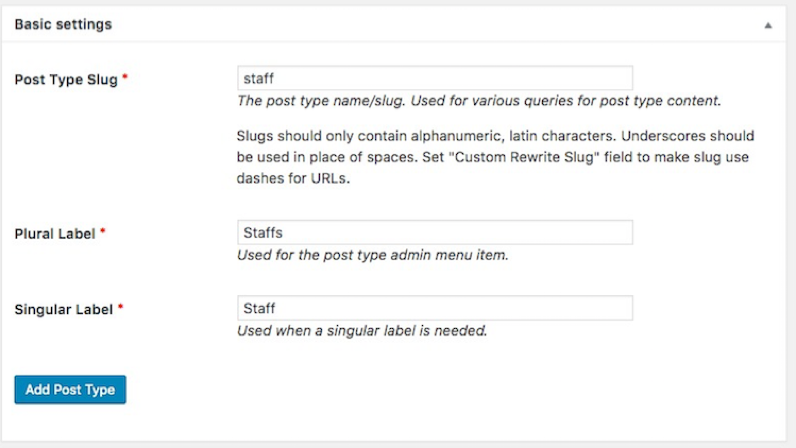Collapse the Basic settings panel arrow

[x=768, y=25]
